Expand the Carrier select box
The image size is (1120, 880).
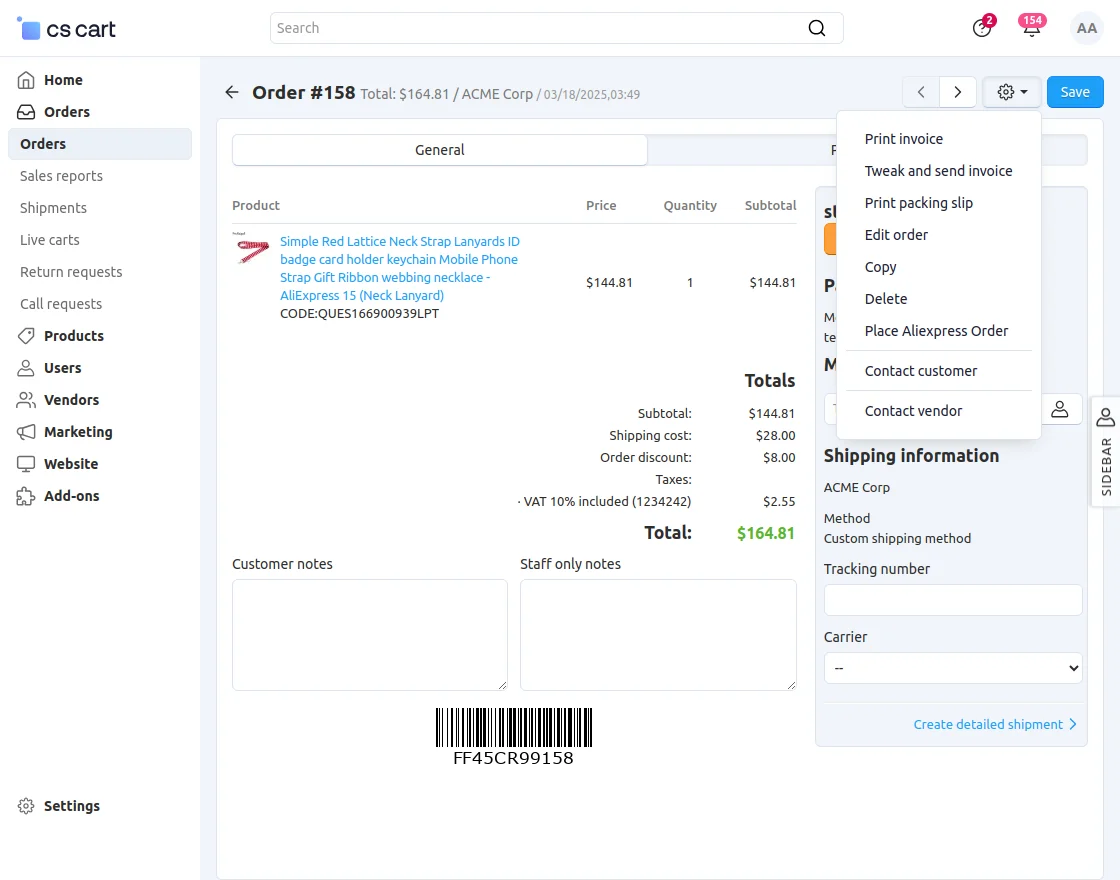[952, 667]
